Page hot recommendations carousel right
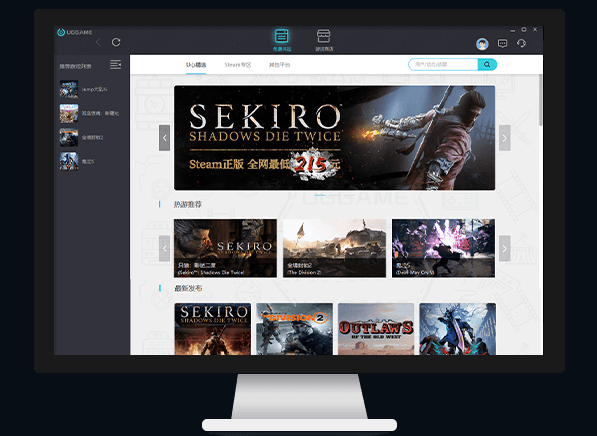597x436 pixels. click(504, 248)
